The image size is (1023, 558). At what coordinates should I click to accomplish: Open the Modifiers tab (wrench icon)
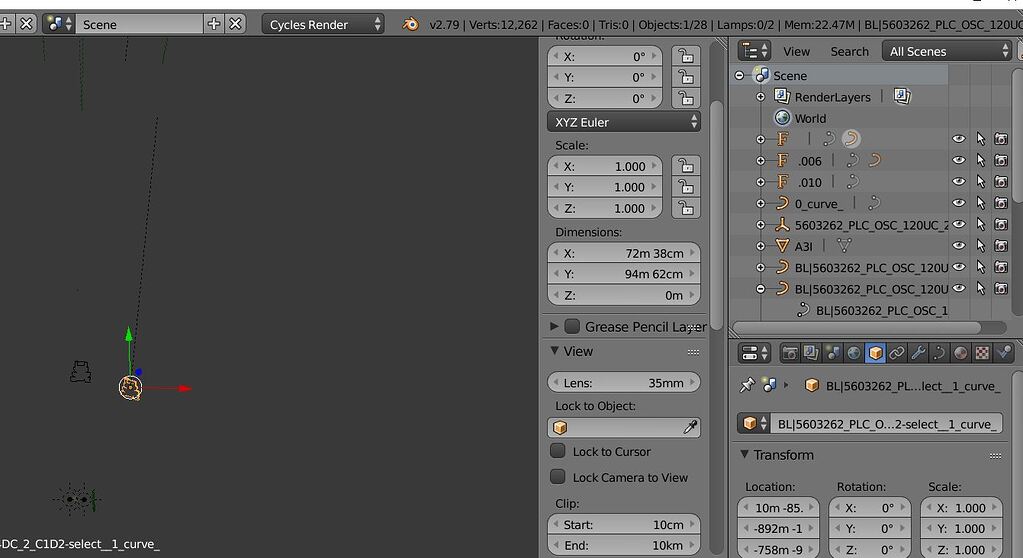coord(918,353)
